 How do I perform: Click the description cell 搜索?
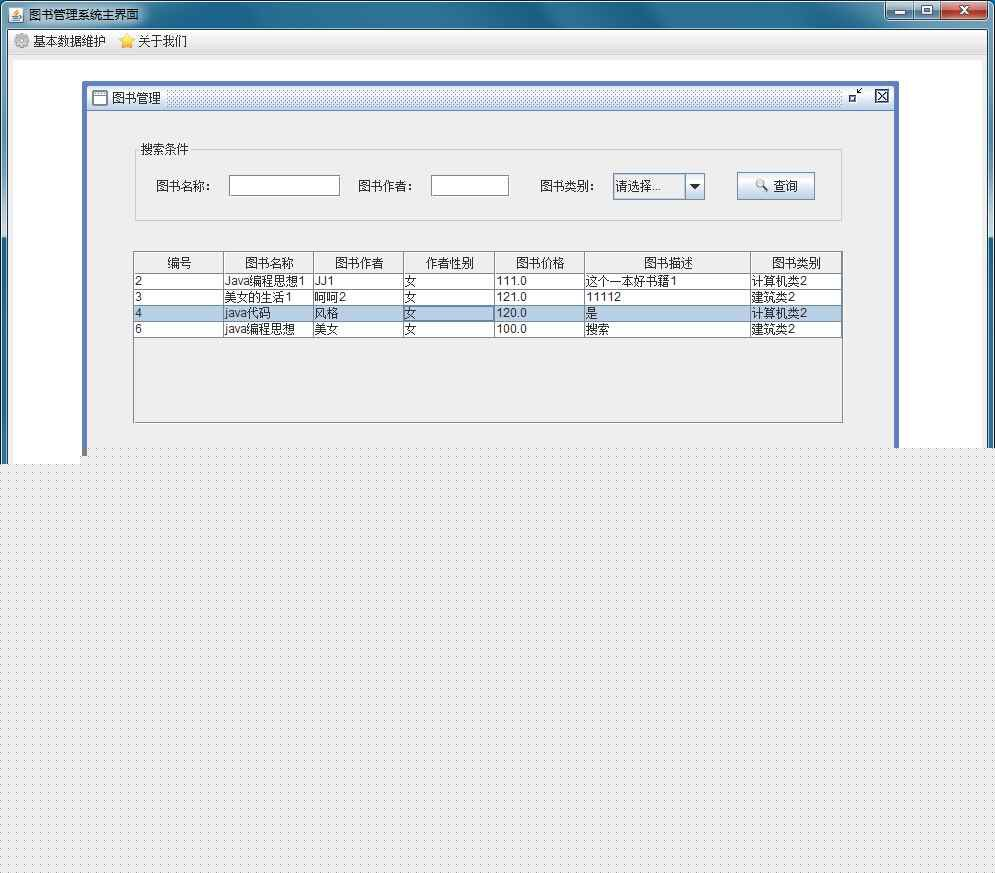(x=668, y=329)
